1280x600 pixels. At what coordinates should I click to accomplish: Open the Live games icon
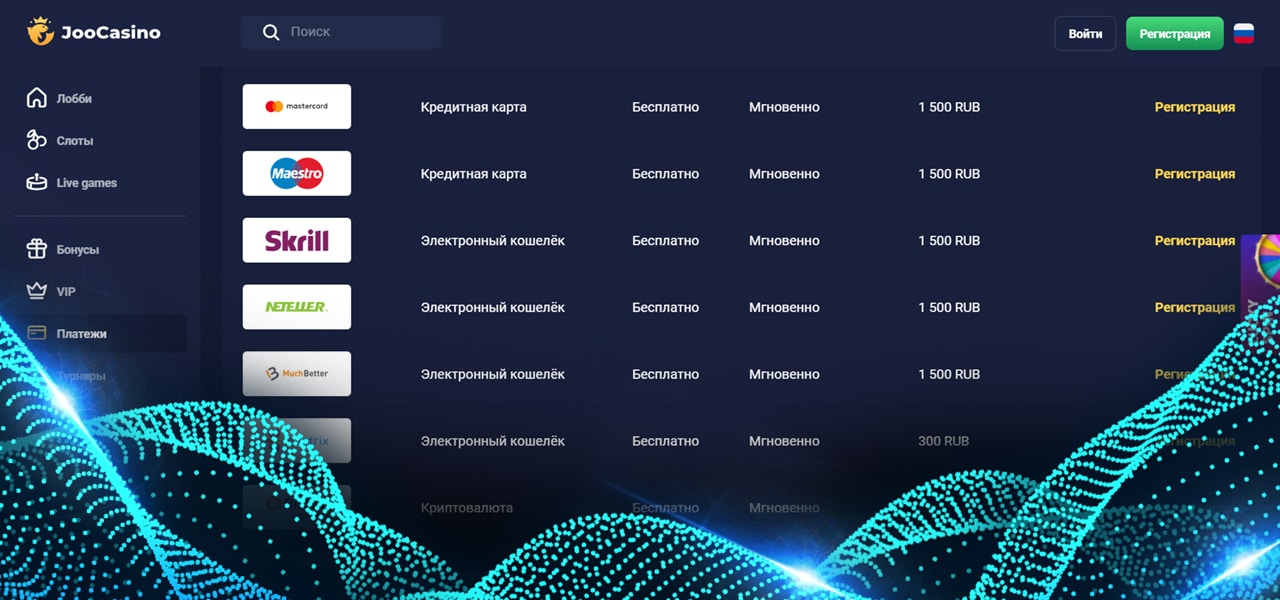click(x=35, y=182)
